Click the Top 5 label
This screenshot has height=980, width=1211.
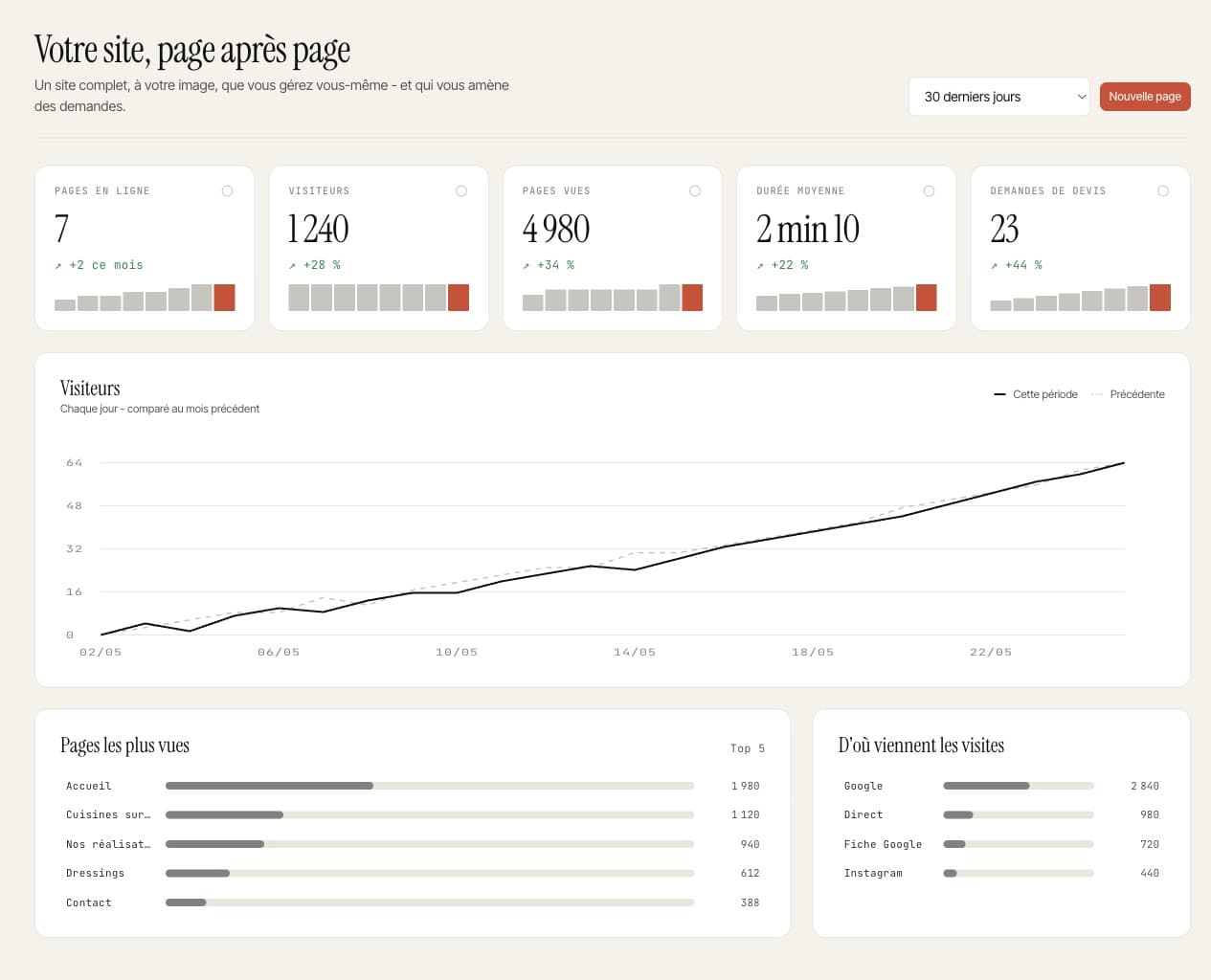click(x=748, y=748)
